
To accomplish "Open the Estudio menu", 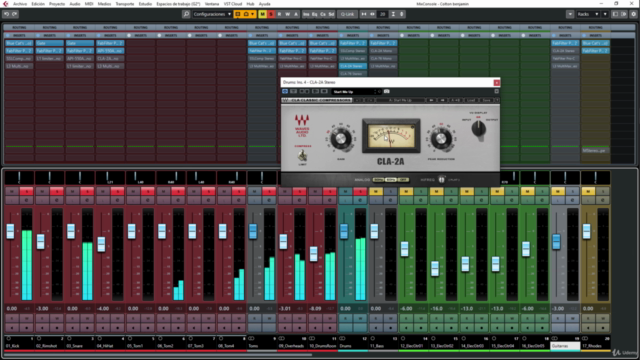I will click(145, 4).
